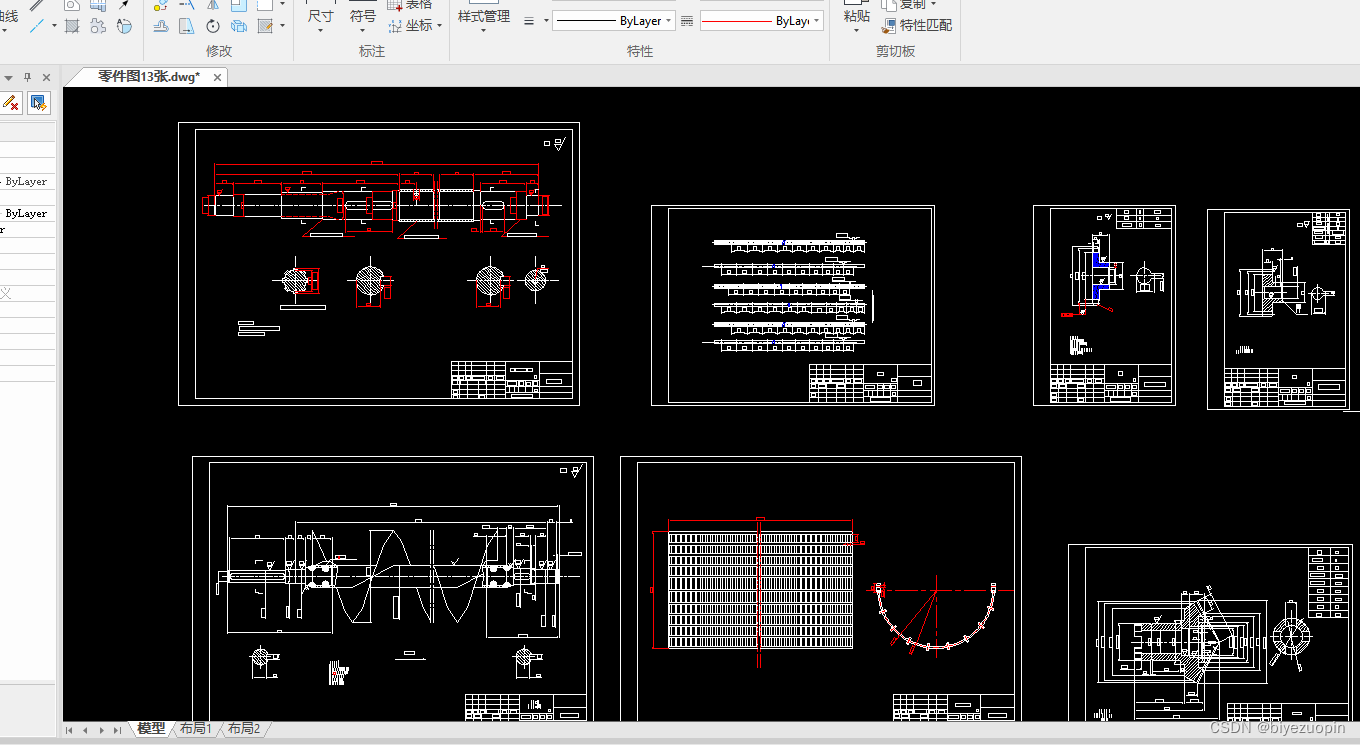Image resolution: width=1360 pixels, height=745 pixels.
Task: Toggle the side panel pin
Action: [x=27, y=77]
